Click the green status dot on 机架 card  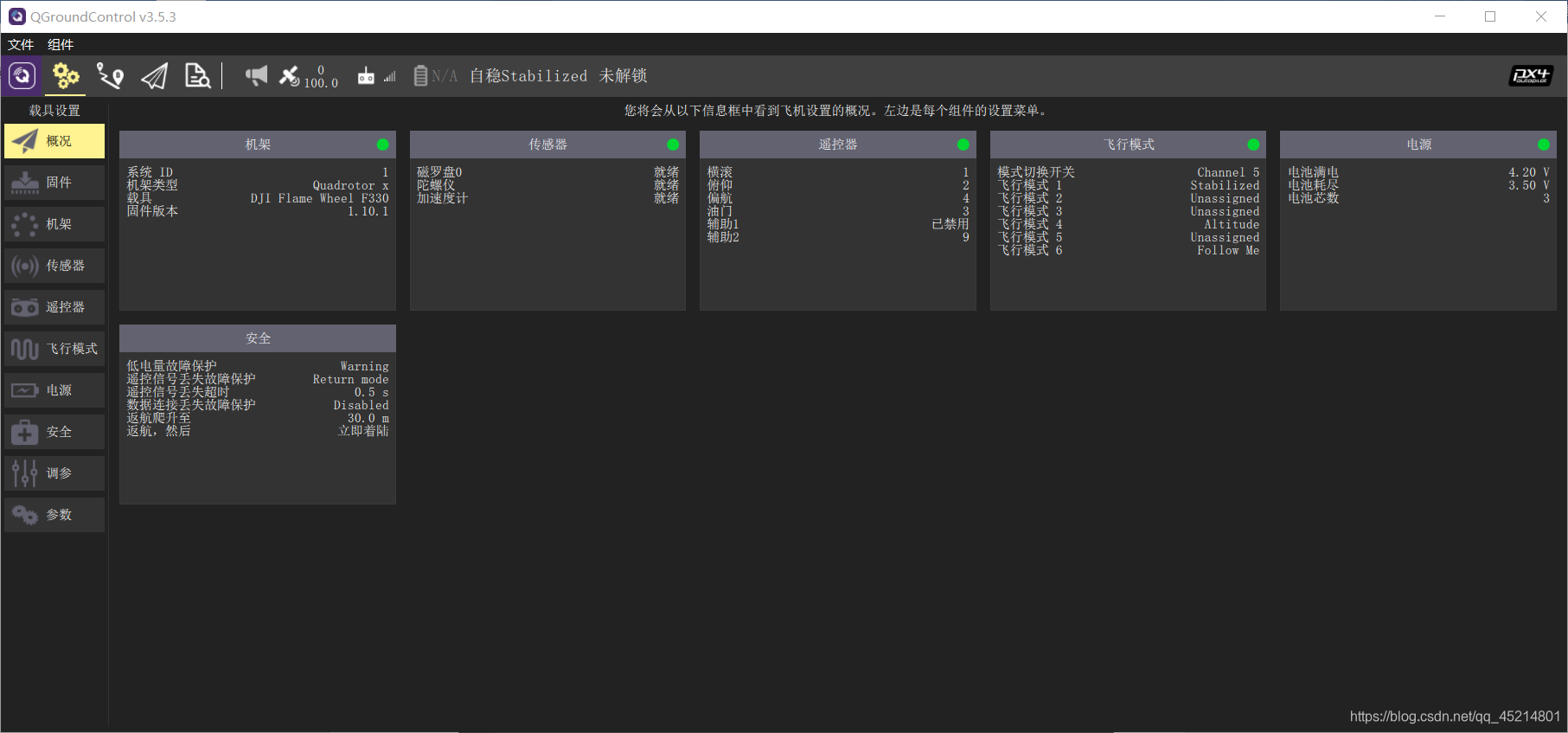[x=383, y=145]
